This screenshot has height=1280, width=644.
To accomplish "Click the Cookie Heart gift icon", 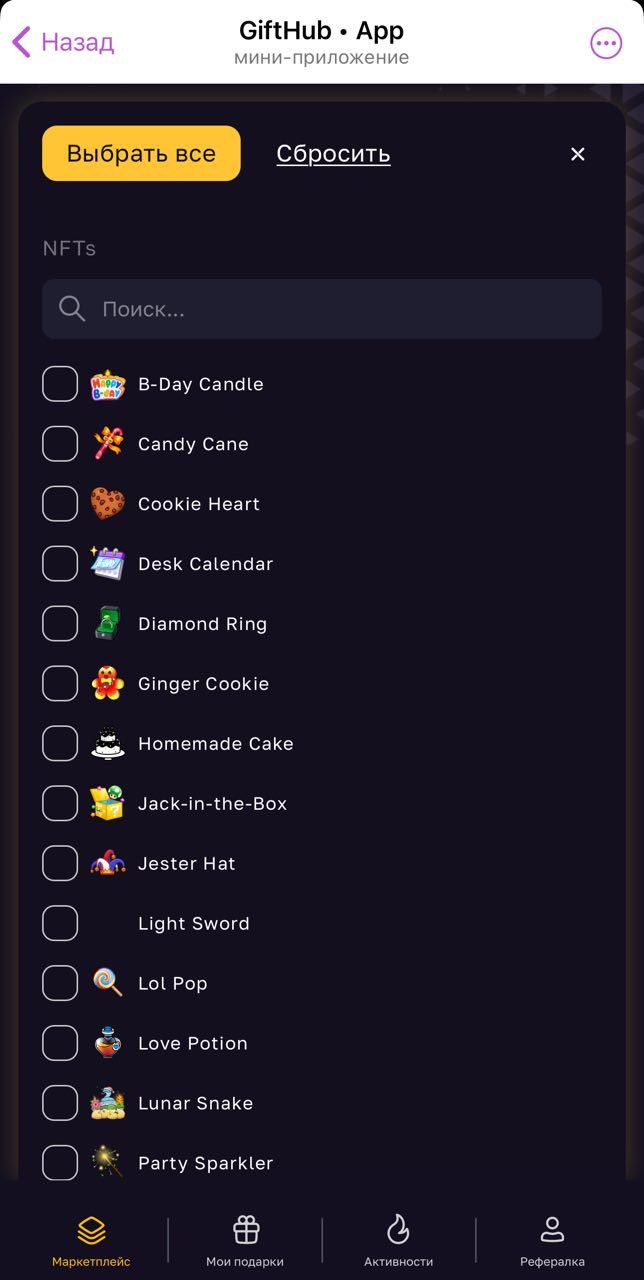I will click(107, 504).
